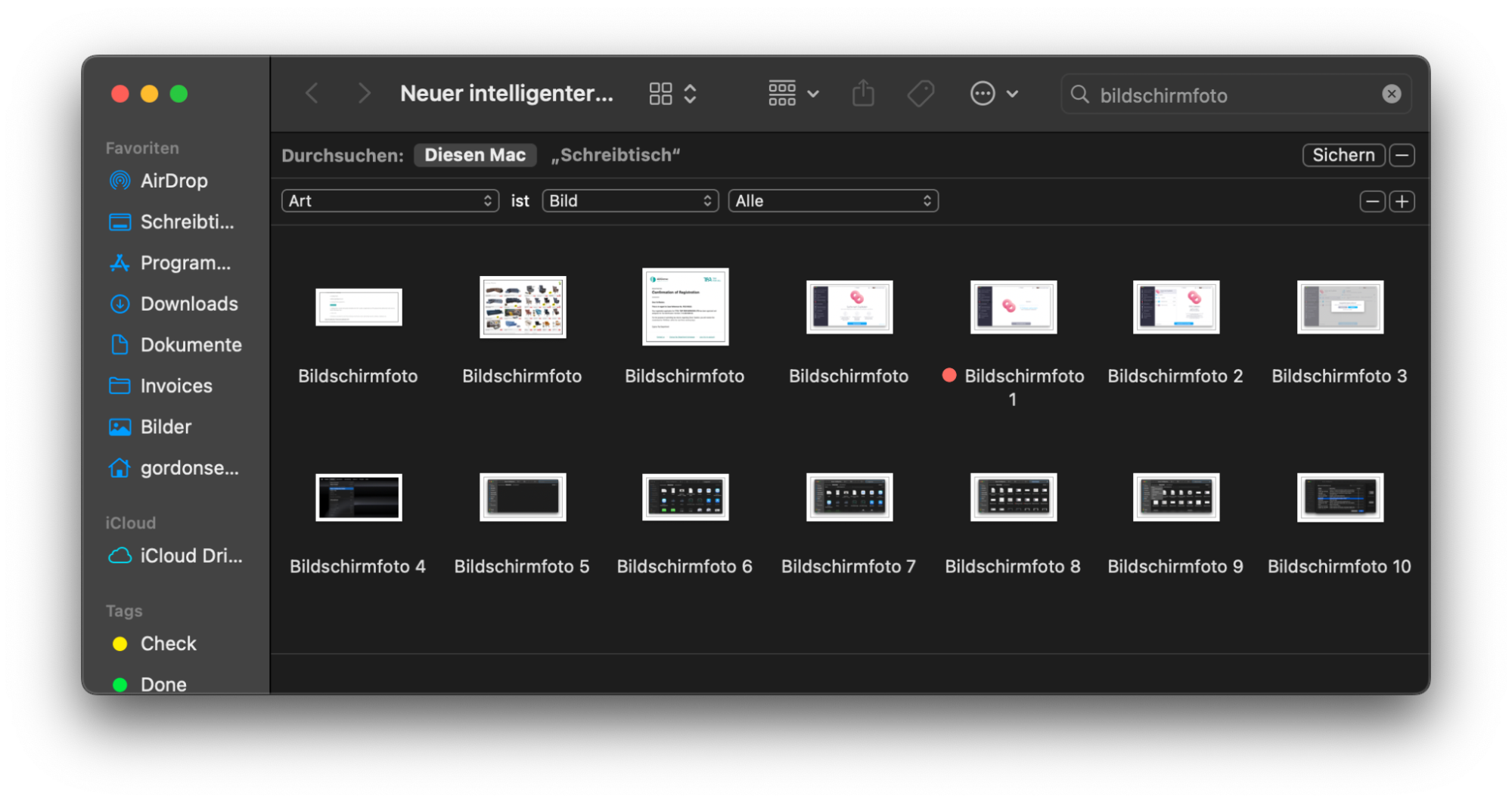Click the back navigation arrow
Image resolution: width=1512 pixels, height=803 pixels.
pos(312,92)
